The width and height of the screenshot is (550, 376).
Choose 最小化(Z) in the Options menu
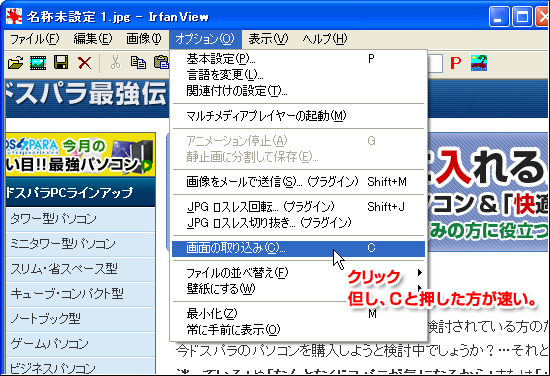298,314
